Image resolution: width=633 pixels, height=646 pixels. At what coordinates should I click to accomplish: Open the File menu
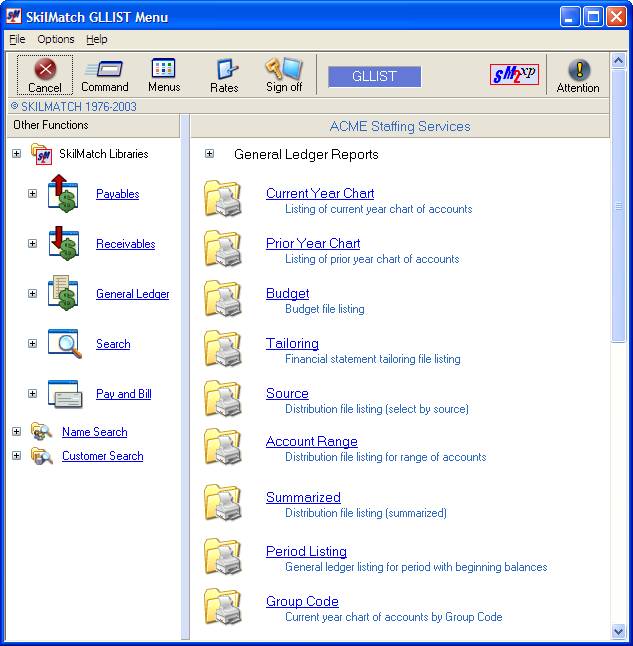[x=17, y=39]
